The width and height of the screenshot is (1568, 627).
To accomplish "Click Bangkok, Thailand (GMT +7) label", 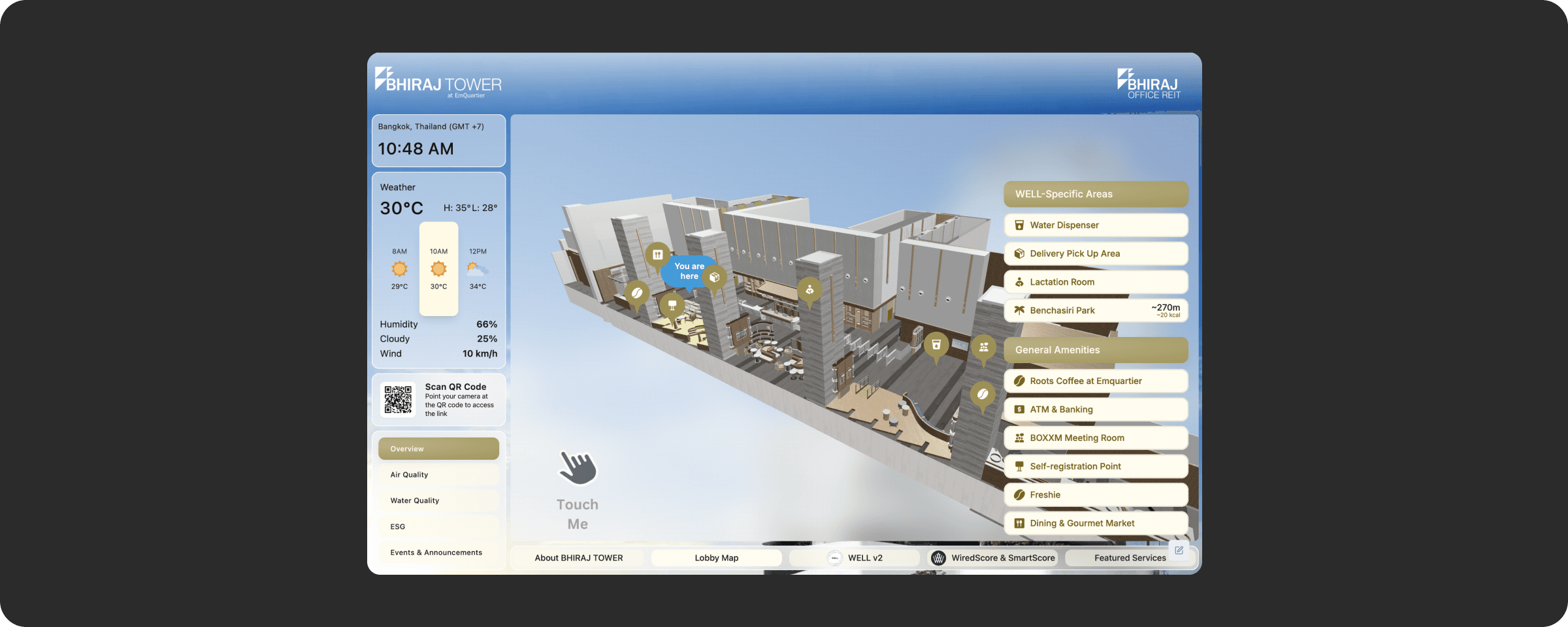I will pyautogui.click(x=431, y=127).
